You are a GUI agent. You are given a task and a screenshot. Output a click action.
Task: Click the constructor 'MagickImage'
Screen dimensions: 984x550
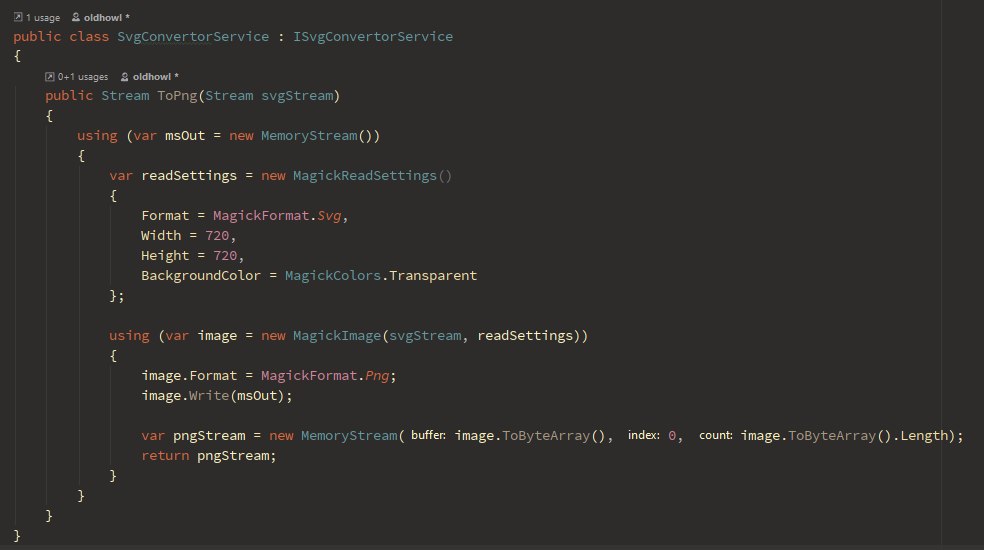337,336
